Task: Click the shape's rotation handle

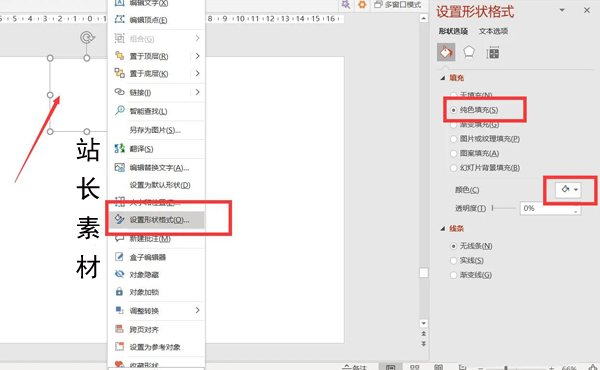Action: [87, 37]
